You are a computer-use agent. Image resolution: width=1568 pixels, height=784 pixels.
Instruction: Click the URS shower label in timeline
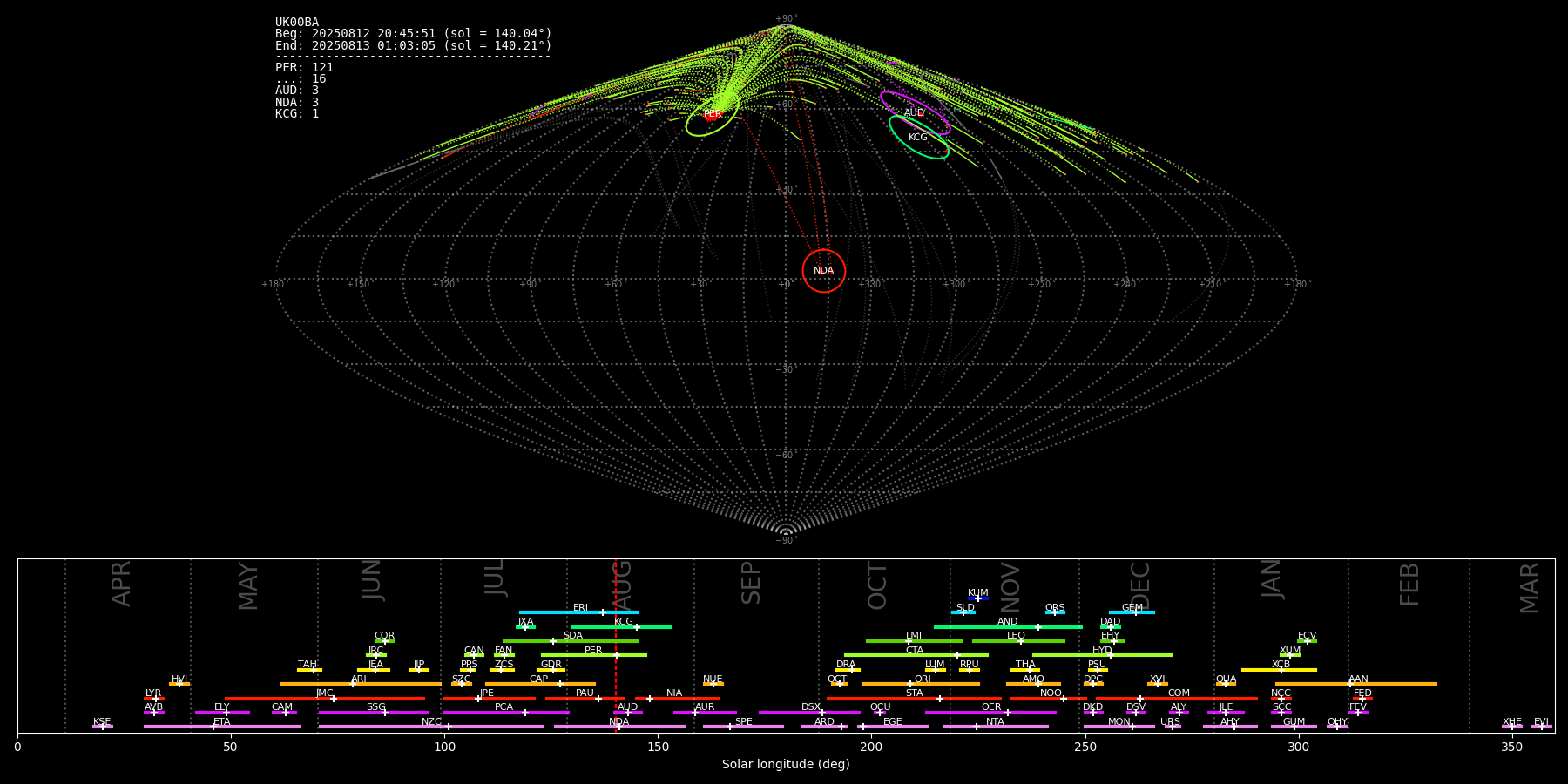point(1171,722)
